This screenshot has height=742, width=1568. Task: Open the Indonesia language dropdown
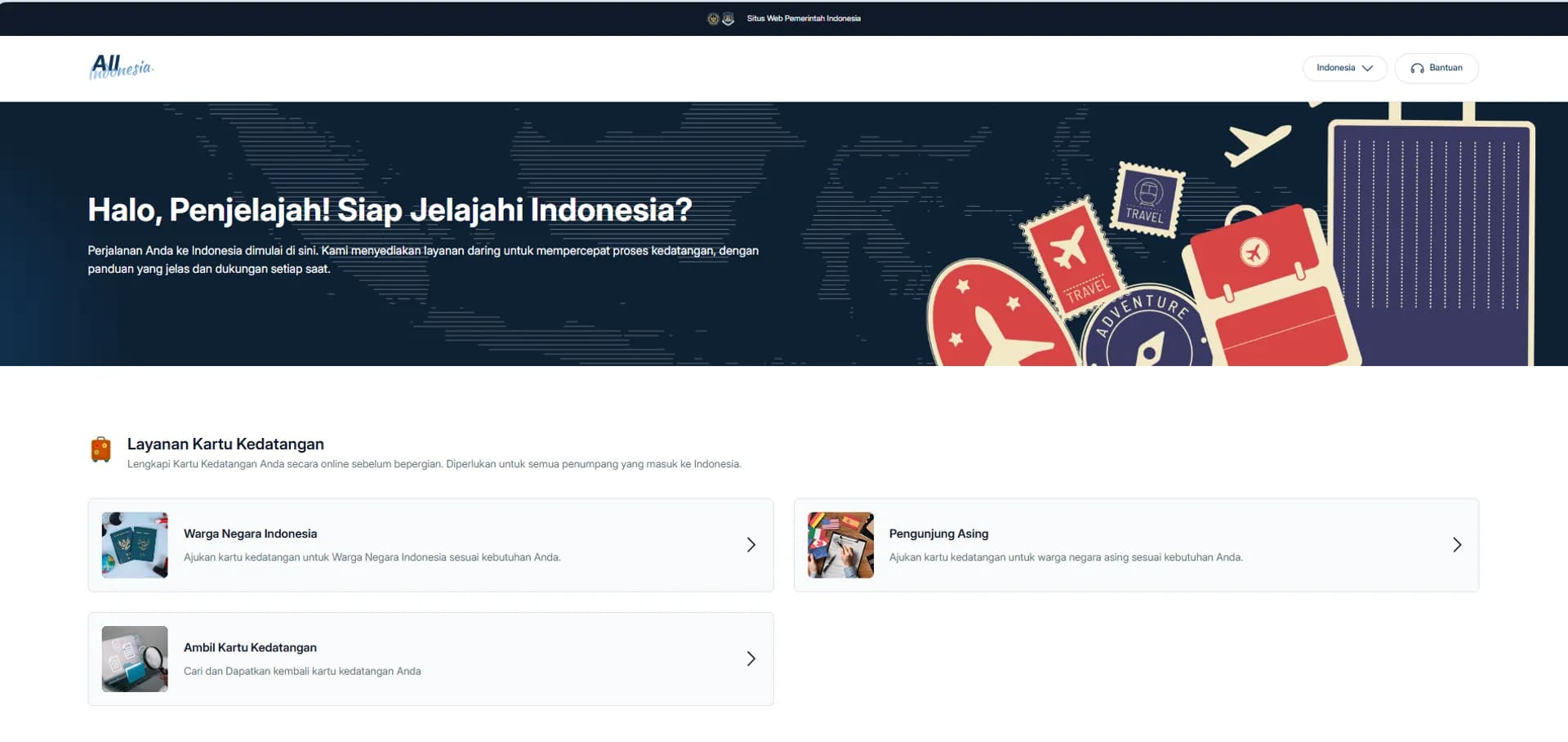(x=1344, y=68)
